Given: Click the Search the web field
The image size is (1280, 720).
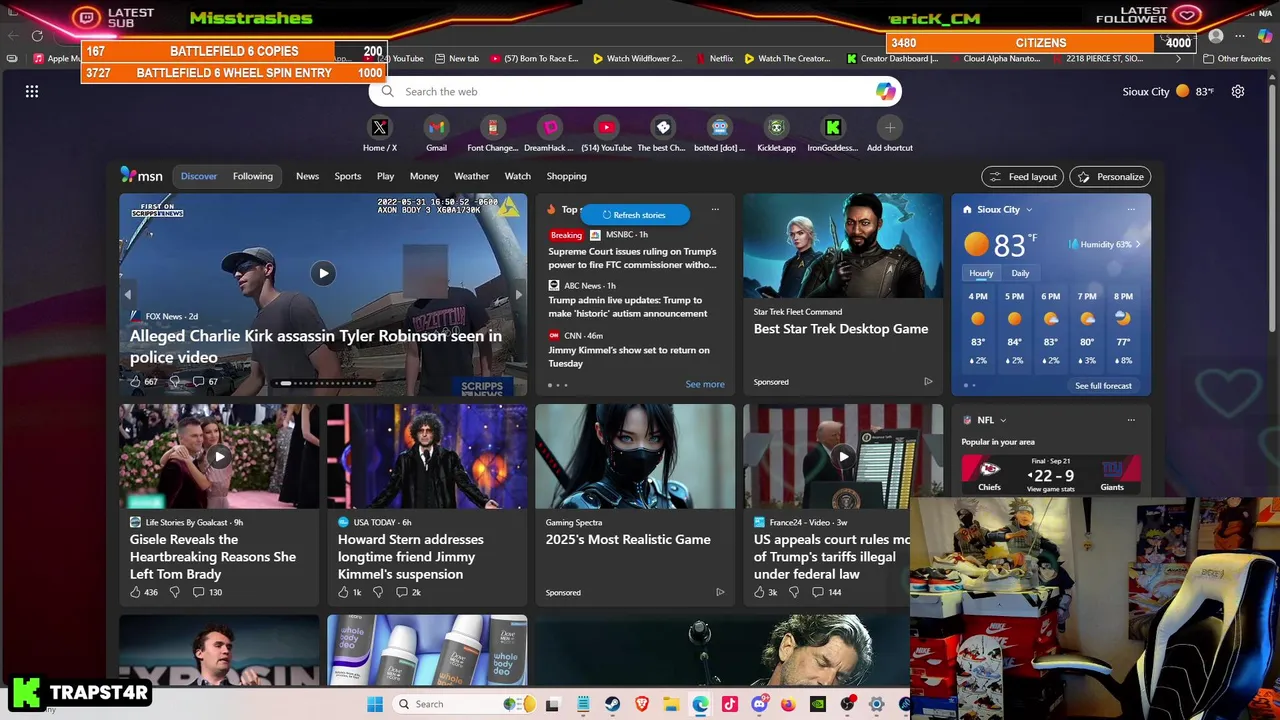Looking at the screenshot, I should coord(635,91).
